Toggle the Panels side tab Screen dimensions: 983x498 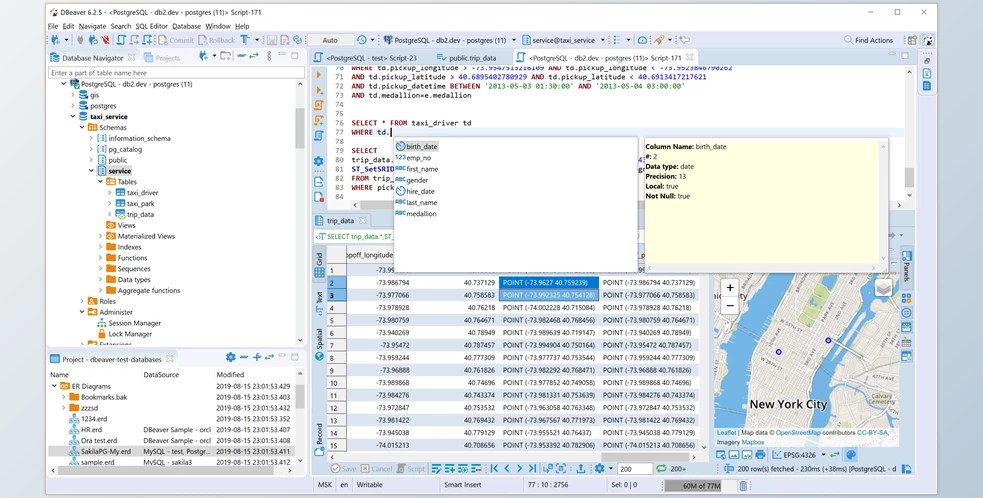[907, 267]
